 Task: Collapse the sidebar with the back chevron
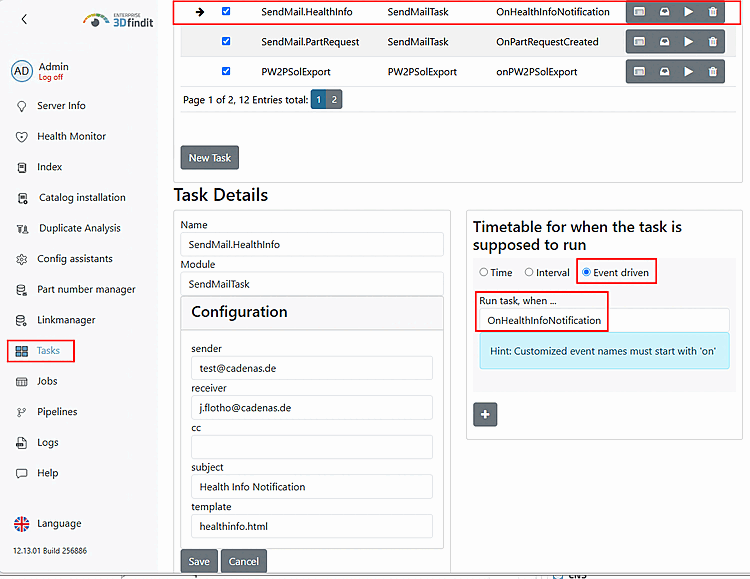(24, 19)
